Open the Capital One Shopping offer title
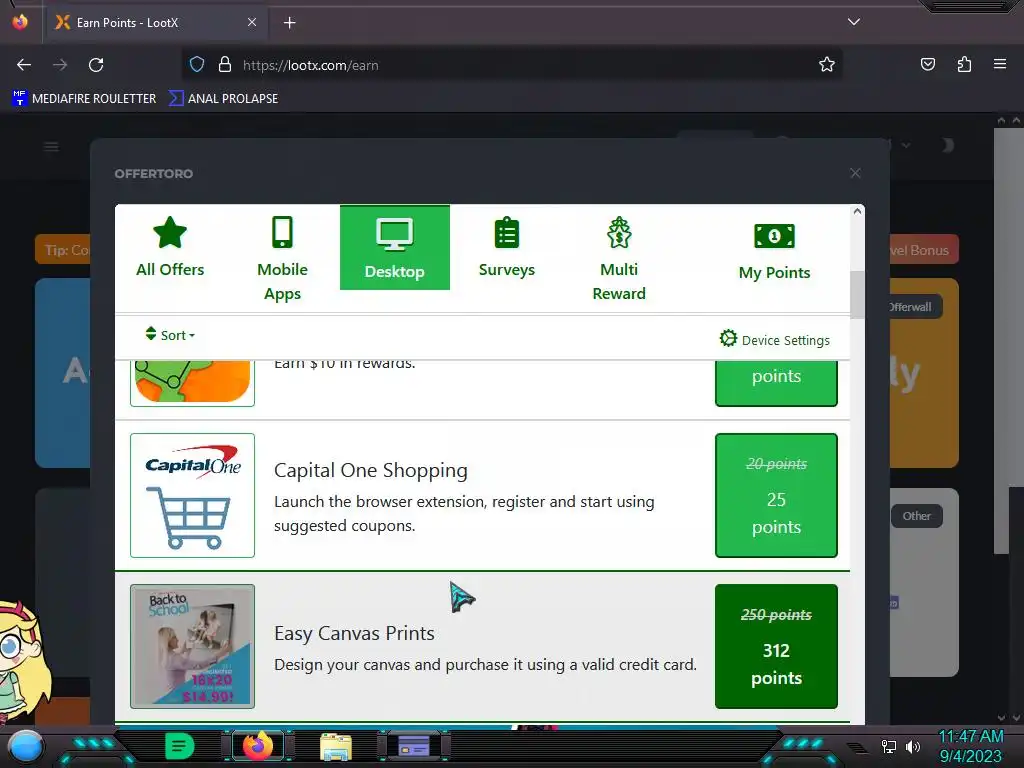The width and height of the screenshot is (1024, 768). point(370,470)
